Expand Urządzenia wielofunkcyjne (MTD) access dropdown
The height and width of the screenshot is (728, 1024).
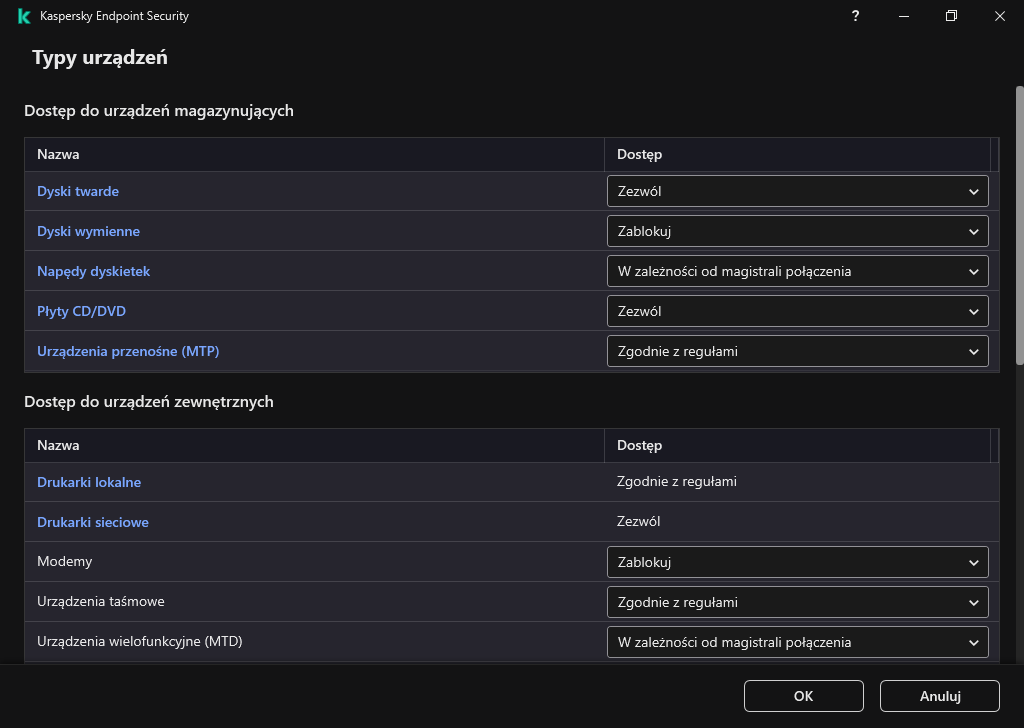coord(797,642)
